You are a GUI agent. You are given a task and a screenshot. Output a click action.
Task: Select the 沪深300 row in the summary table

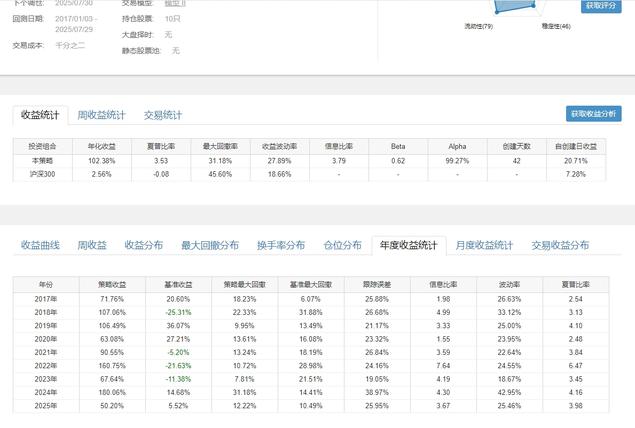pos(43,174)
